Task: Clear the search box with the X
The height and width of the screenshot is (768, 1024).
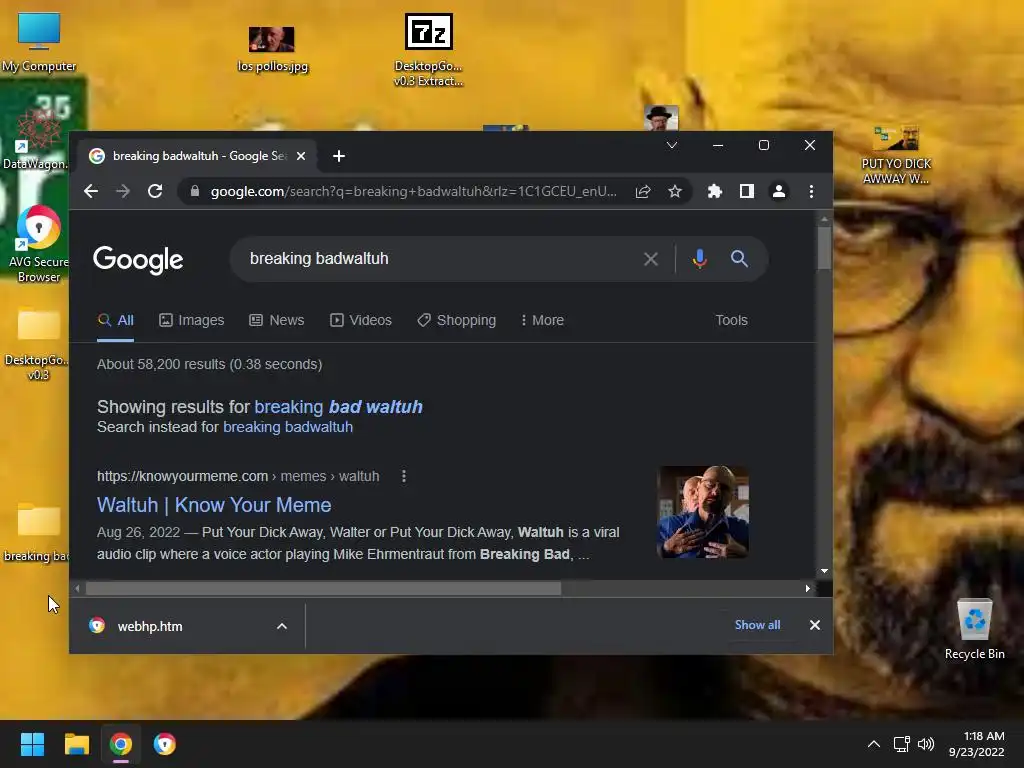Action: (x=650, y=259)
